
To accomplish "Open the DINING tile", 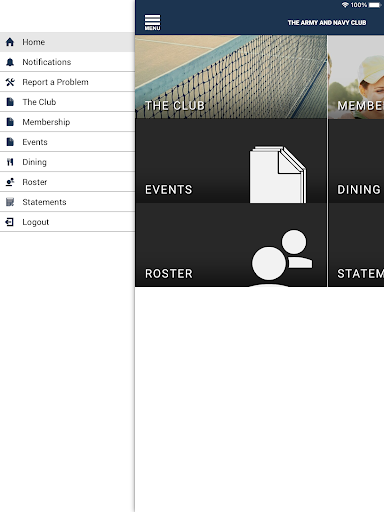I will pos(356,161).
